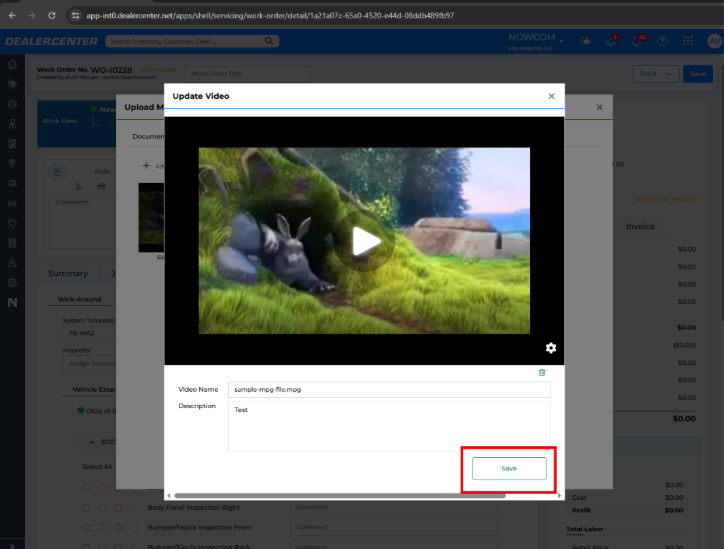The width and height of the screenshot is (724, 549).
Task: Click the Add plus button in Upload Media
Action: [153, 166]
